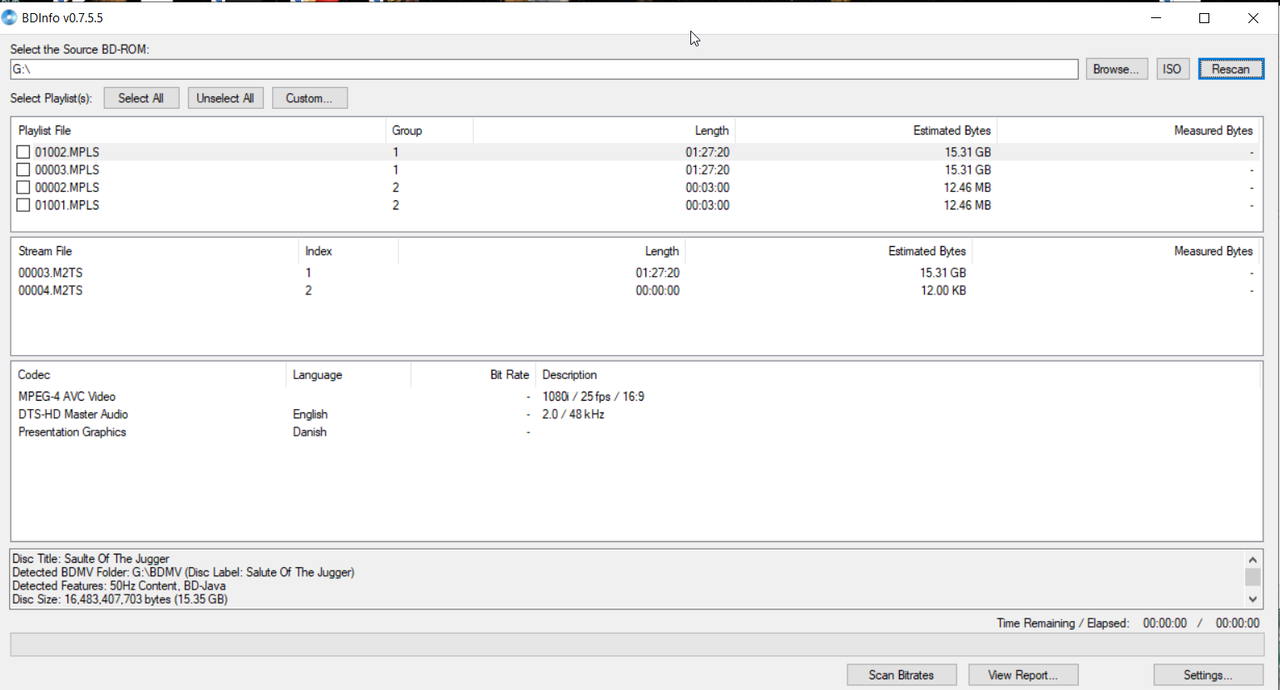Click the Index column header

[348, 251]
